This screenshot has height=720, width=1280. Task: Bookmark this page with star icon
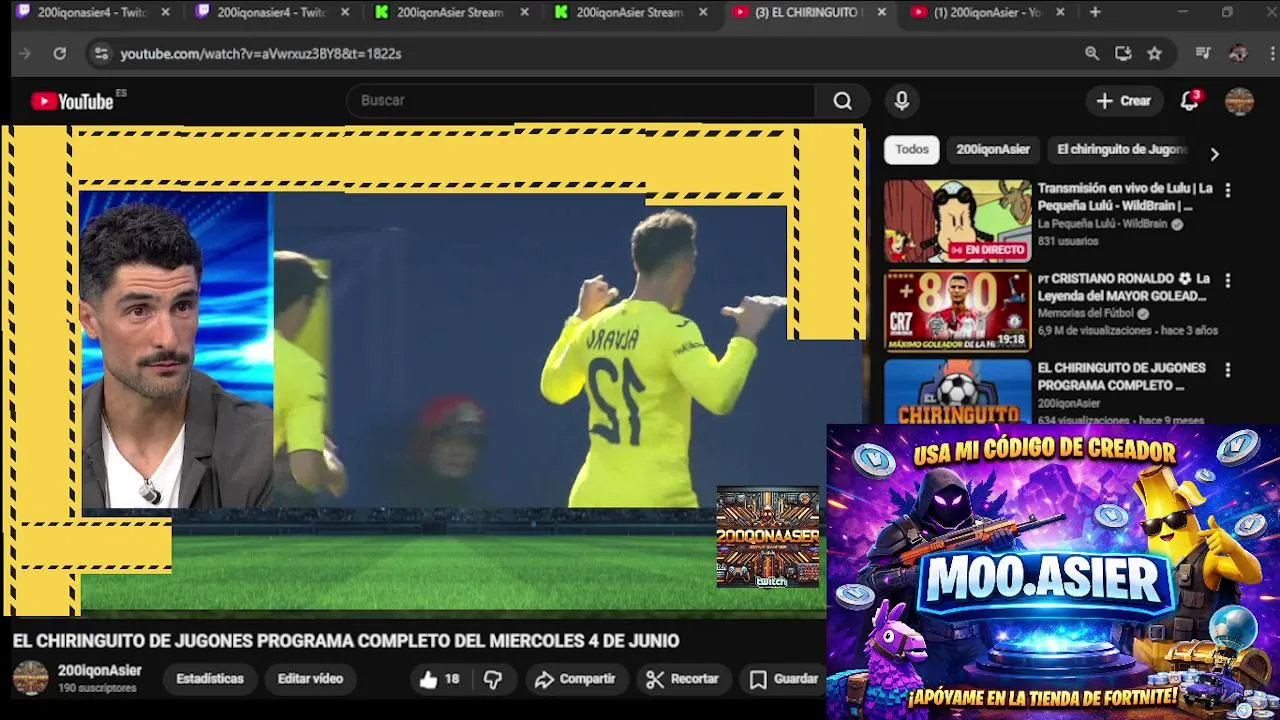[x=1154, y=53]
